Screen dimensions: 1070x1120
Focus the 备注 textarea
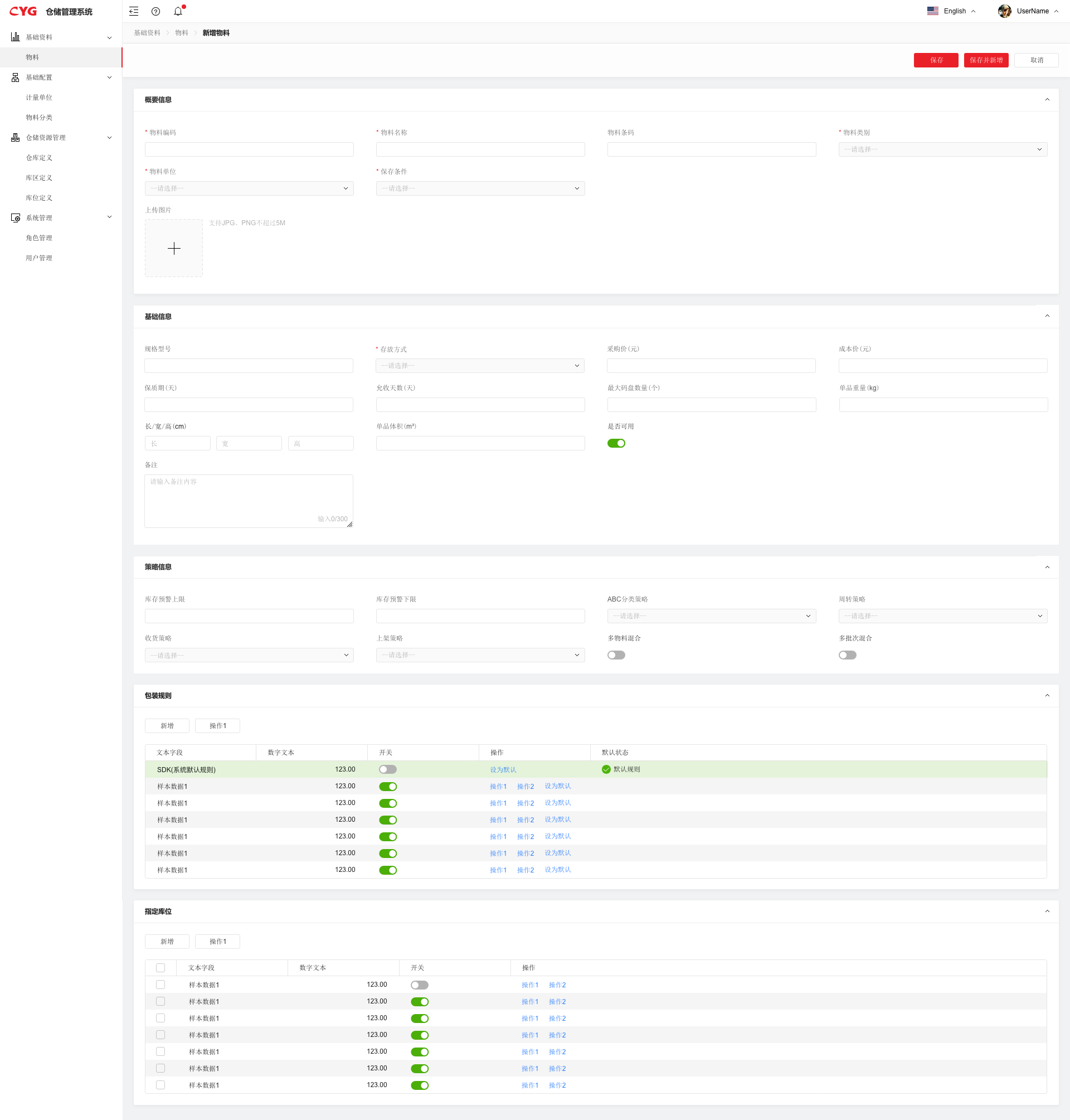pyautogui.click(x=249, y=501)
